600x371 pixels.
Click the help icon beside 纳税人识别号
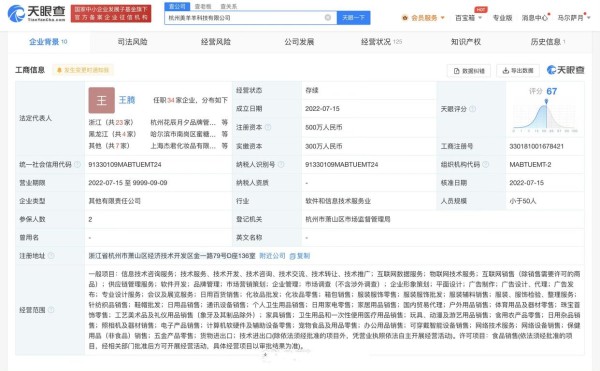(x=281, y=164)
